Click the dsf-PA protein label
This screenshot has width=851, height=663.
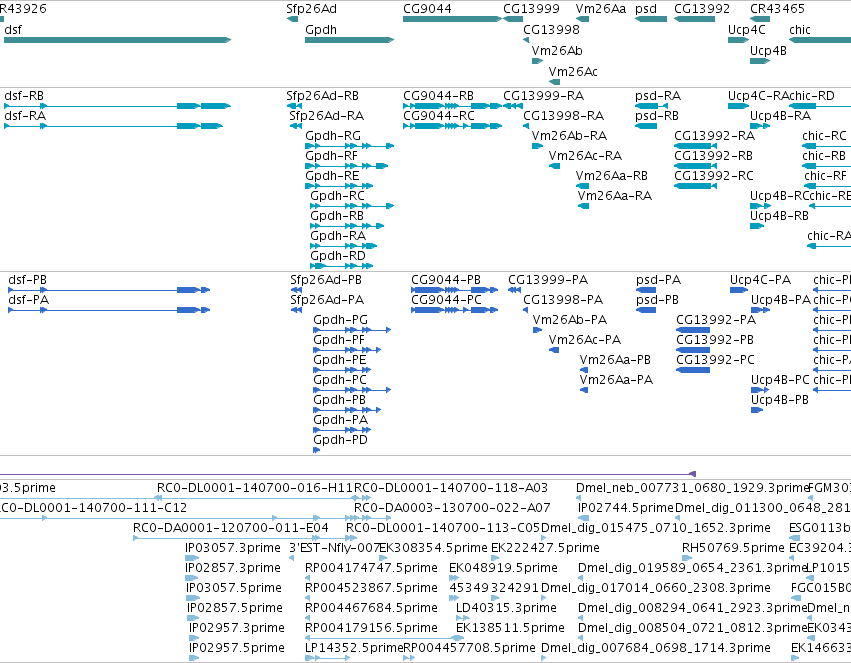coord(28,300)
